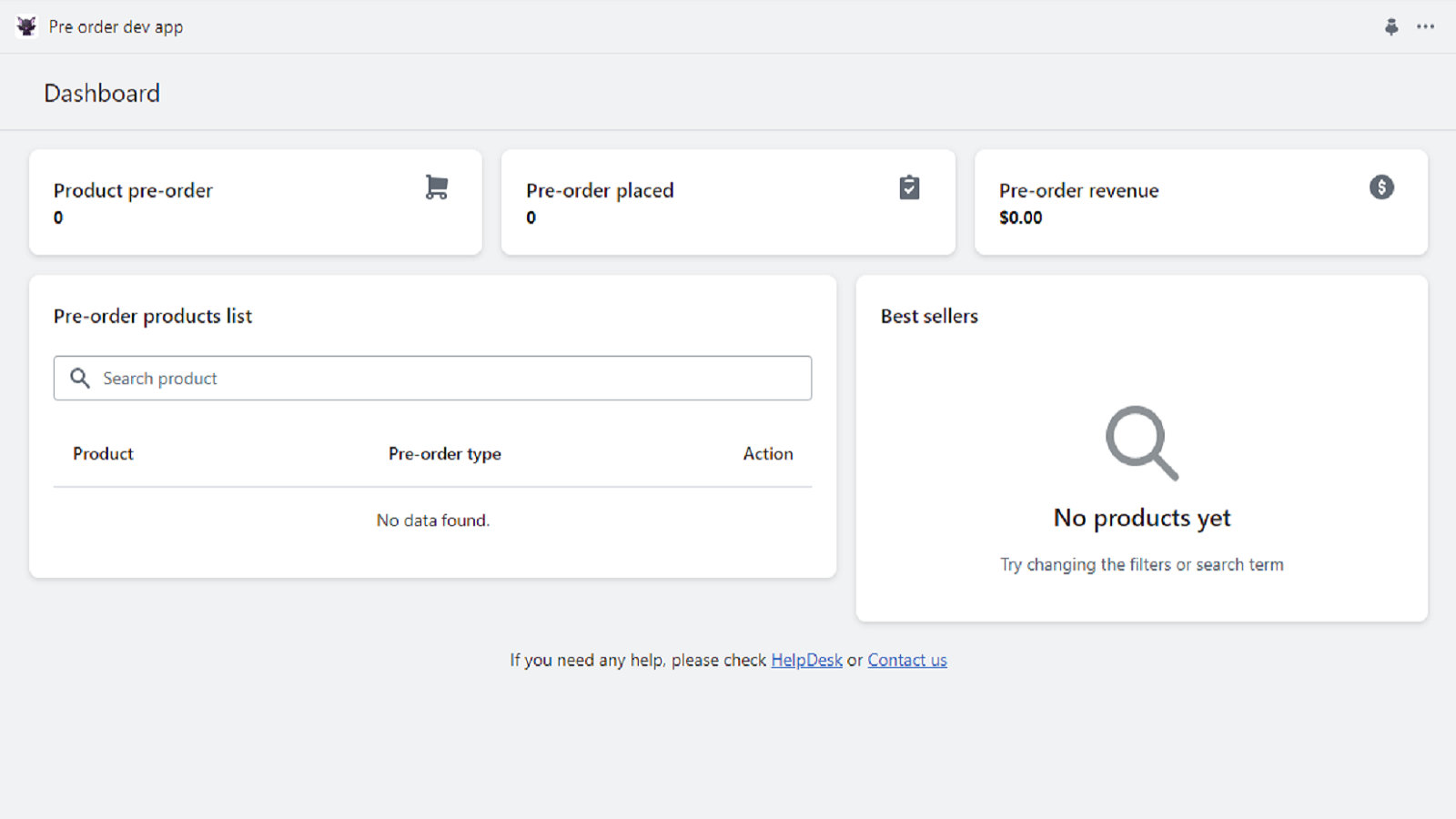Screen dimensions: 1456x819
Task: Open the three-dot more options menu
Action: (x=1425, y=26)
